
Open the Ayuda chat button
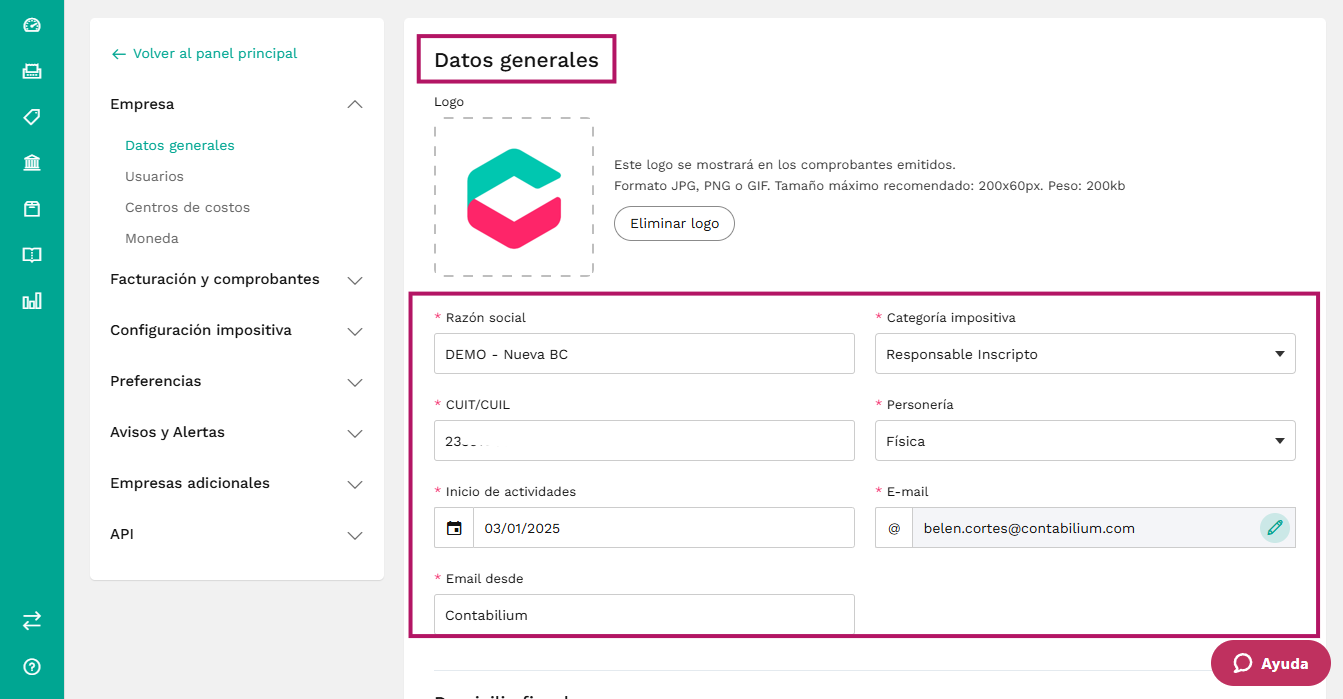(1271, 663)
